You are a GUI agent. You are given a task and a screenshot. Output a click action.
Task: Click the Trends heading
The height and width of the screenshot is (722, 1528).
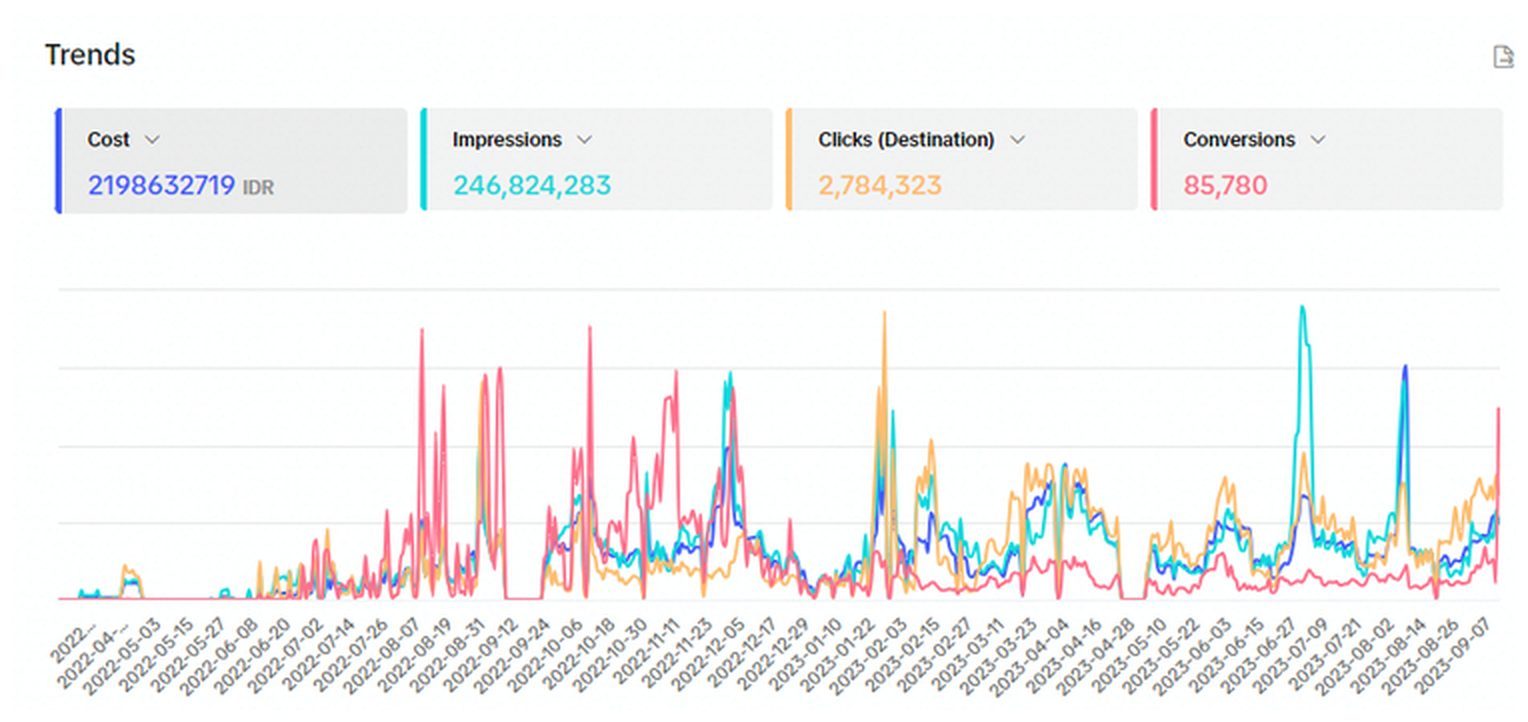(90, 55)
